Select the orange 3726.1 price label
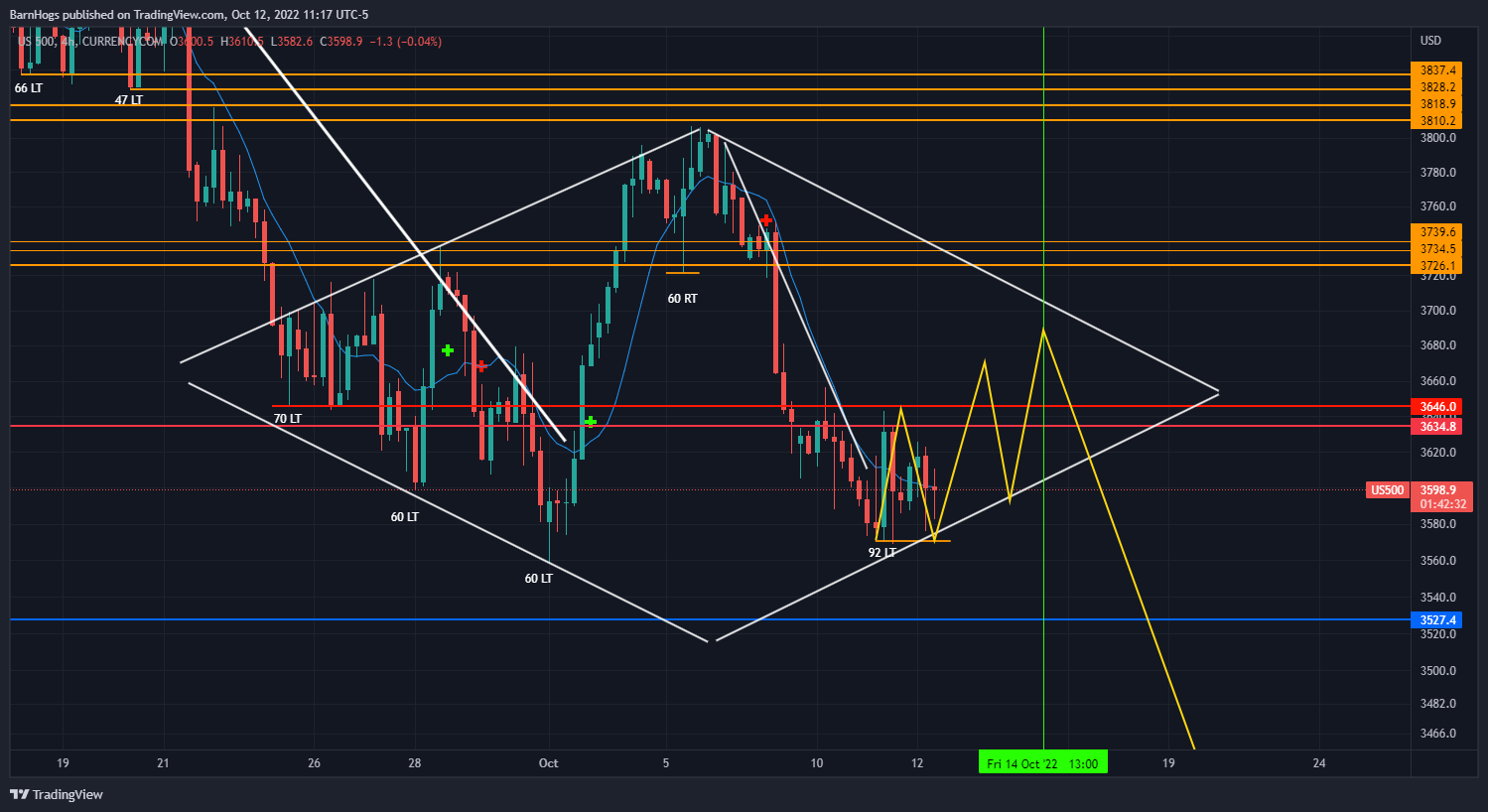 [x=1437, y=266]
